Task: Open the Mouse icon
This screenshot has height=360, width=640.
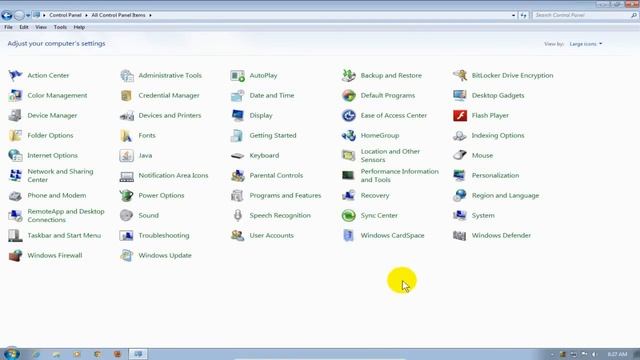Action: coord(460,156)
